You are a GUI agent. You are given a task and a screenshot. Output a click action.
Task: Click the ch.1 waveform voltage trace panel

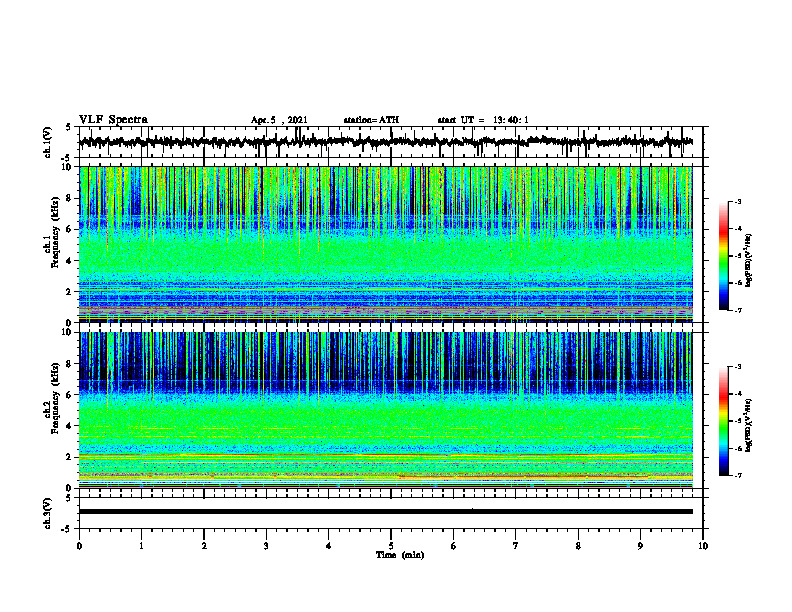(391, 142)
